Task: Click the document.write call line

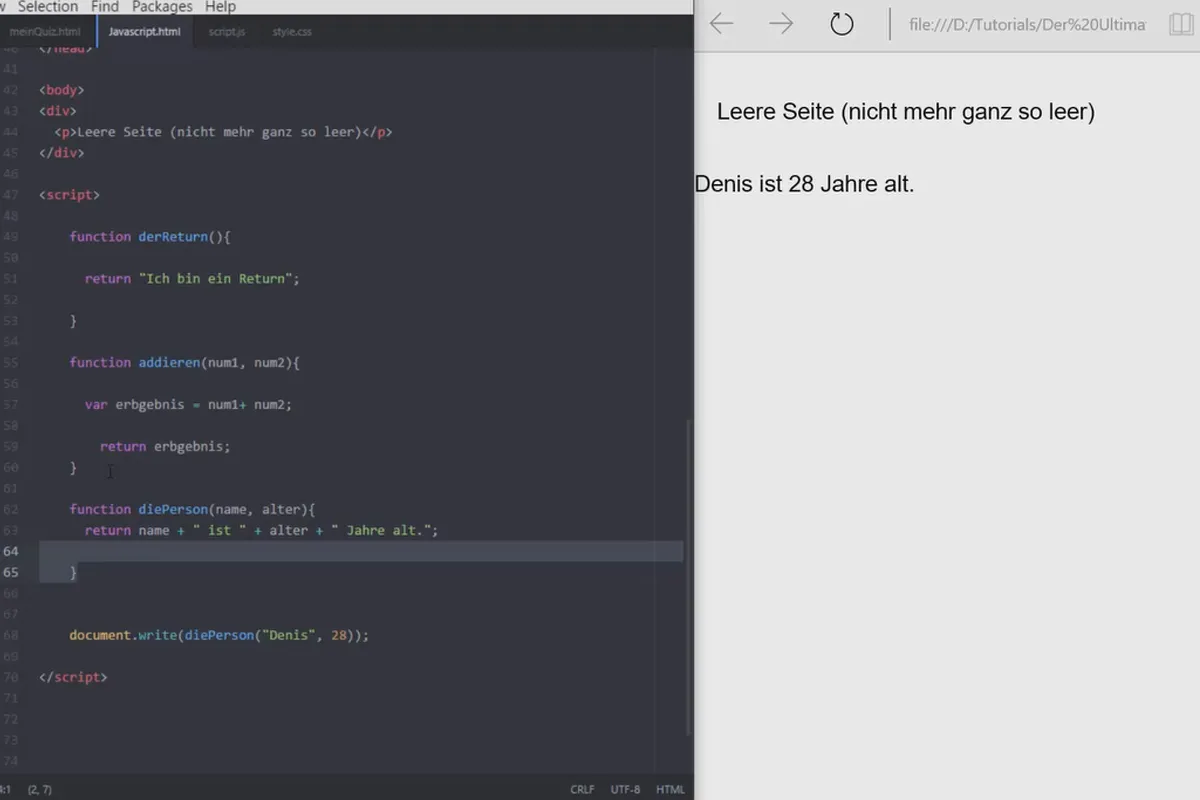Action: (x=219, y=635)
